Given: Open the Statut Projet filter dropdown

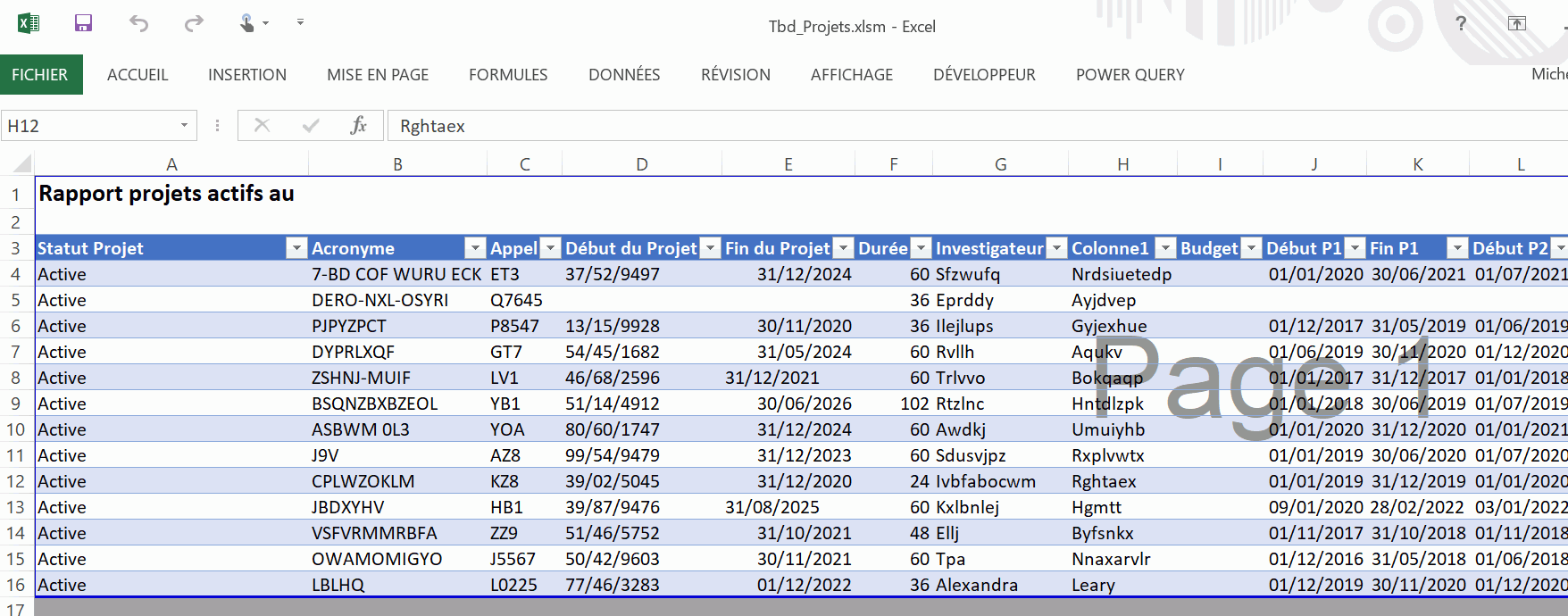Looking at the screenshot, I should pyautogui.click(x=296, y=248).
